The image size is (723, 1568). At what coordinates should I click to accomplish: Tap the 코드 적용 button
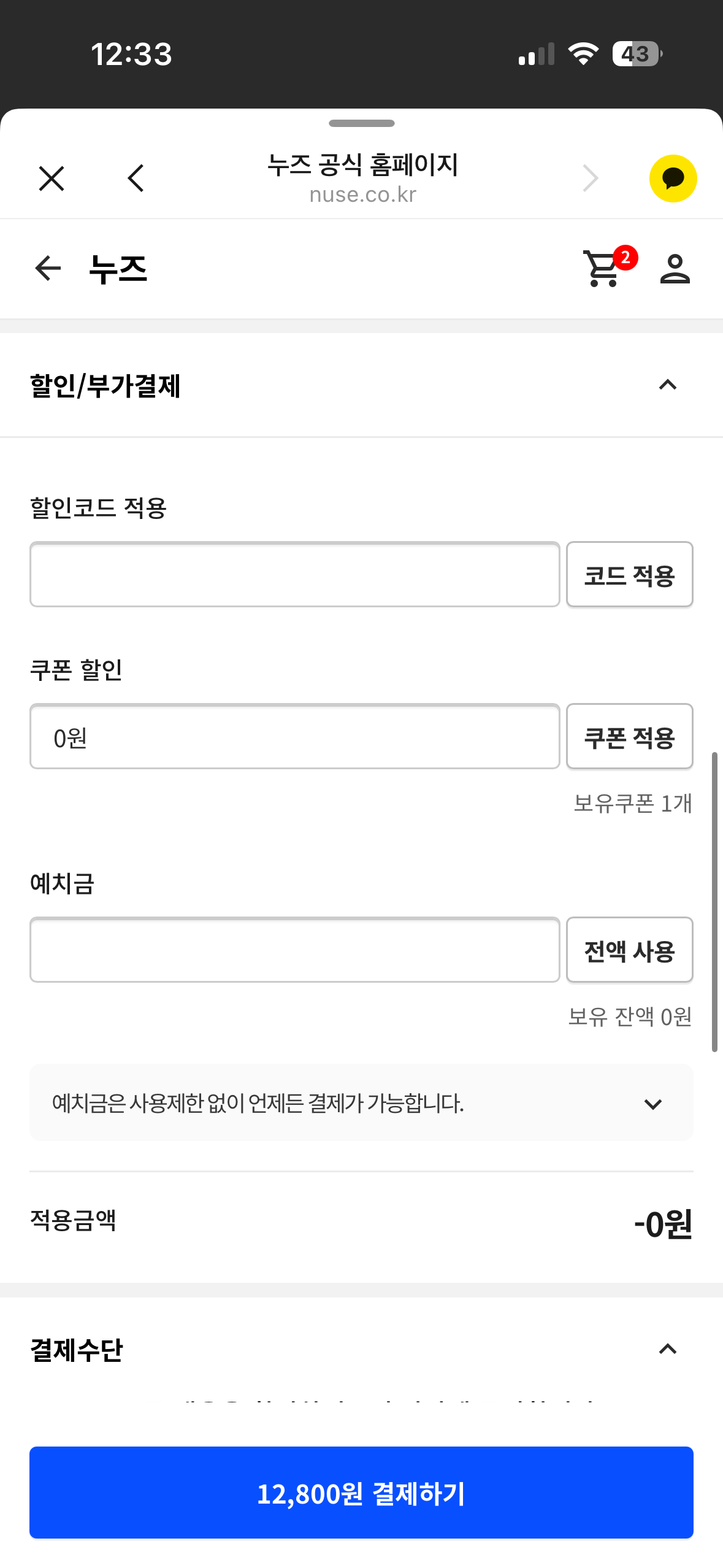(629, 575)
